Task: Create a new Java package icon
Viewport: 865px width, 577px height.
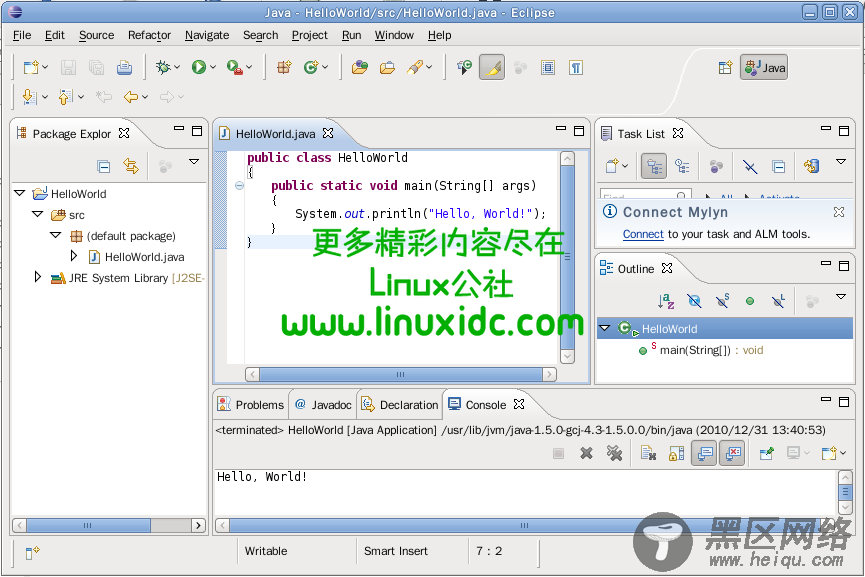Action: click(x=284, y=67)
